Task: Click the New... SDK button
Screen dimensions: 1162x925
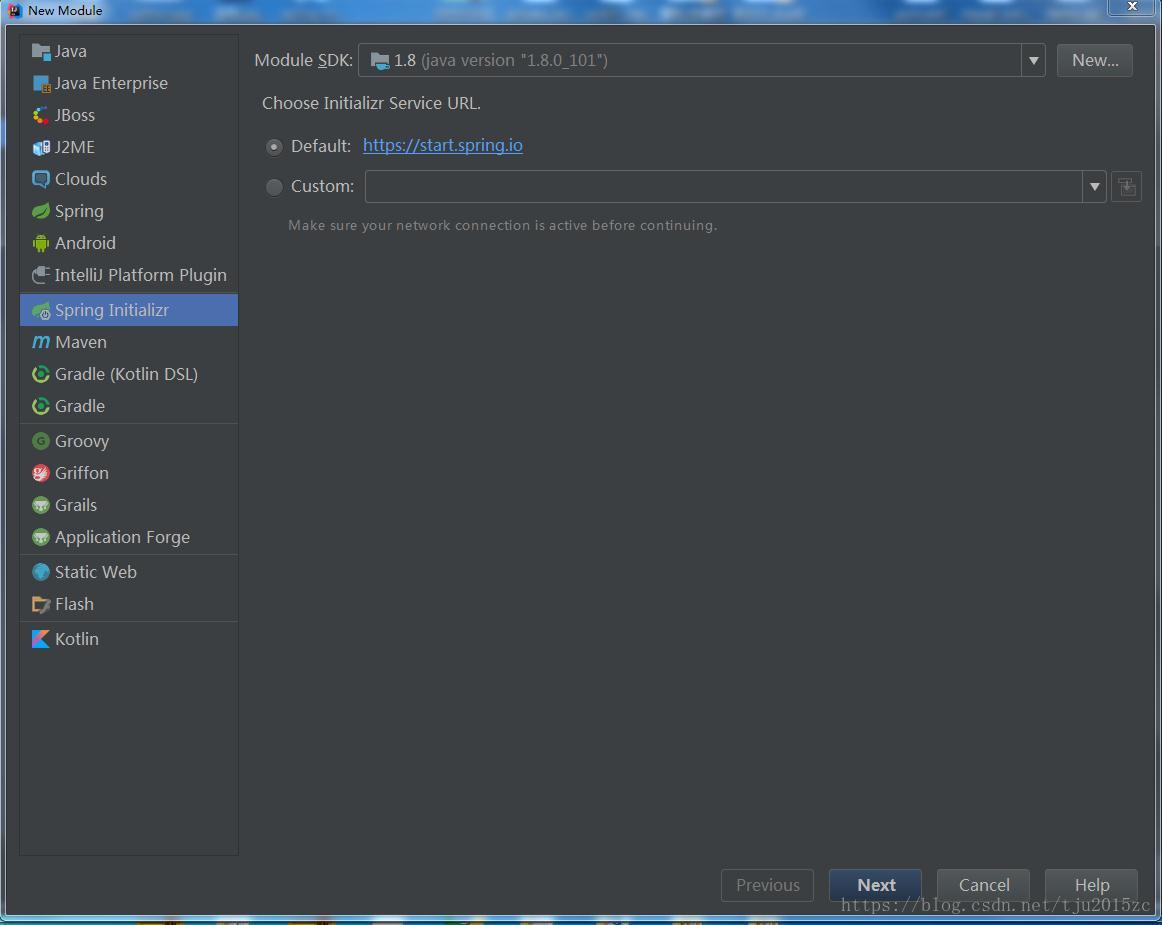Action: (x=1095, y=60)
